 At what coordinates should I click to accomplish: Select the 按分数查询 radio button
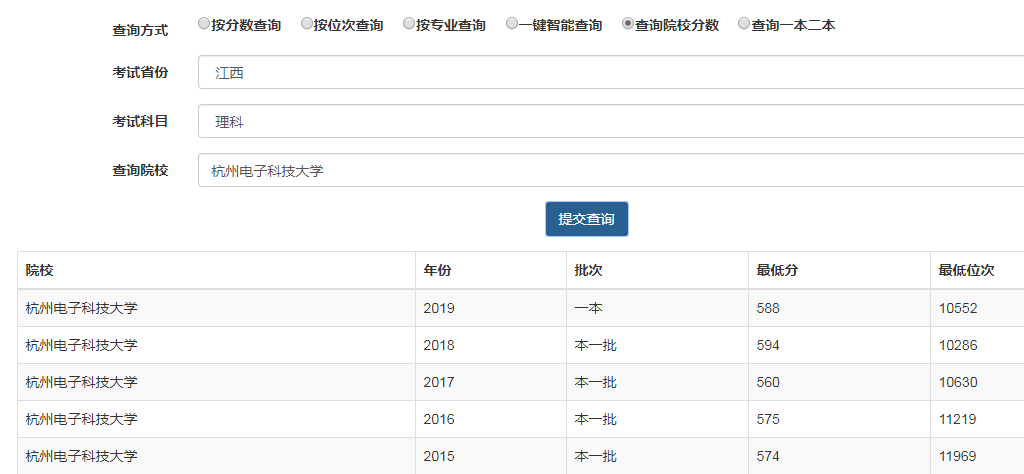point(204,24)
